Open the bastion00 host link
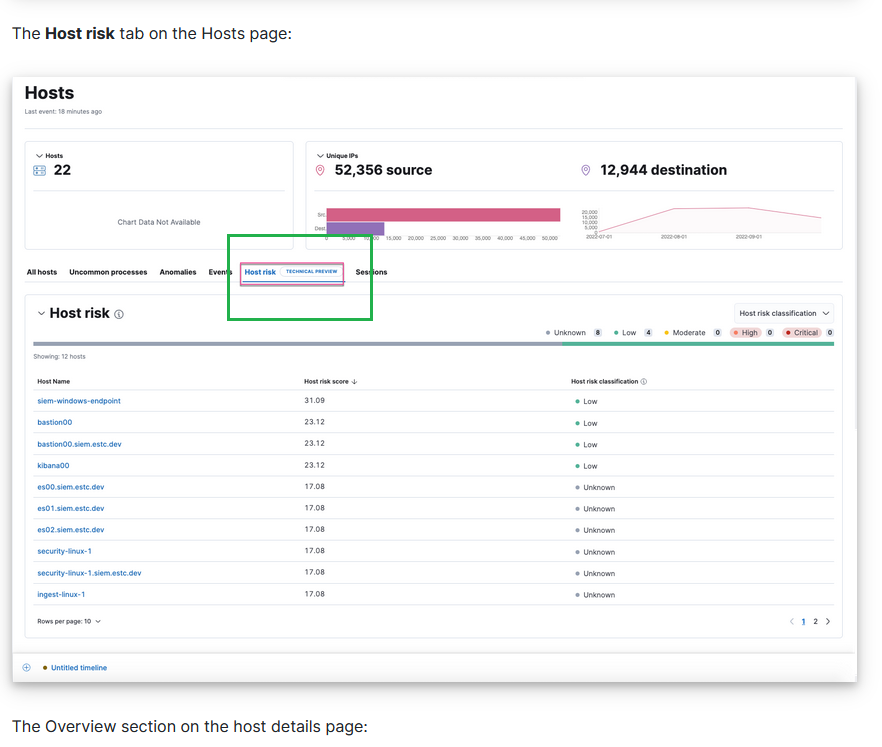Image resolution: width=882 pixels, height=747 pixels. pos(55,422)
